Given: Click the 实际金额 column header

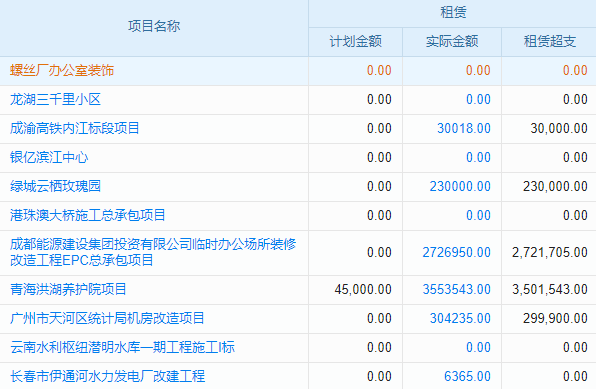Looking at the screenshot, I should 452,41.
